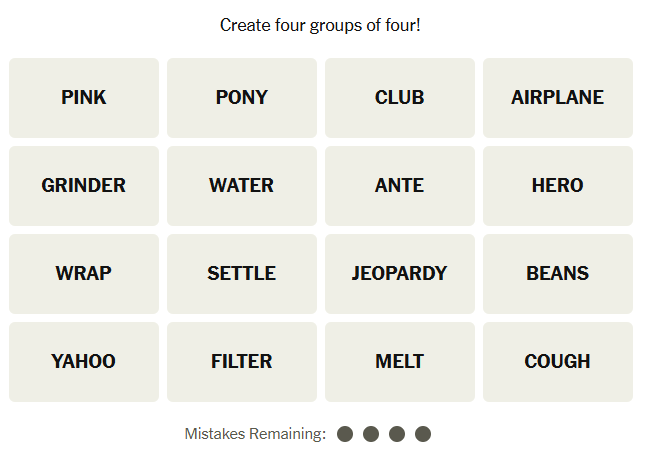Image resolution: width=647 pixels, height=452 pixels.
Task: Click the leftmost mistakes remaining dot
Action: [345, 434]
